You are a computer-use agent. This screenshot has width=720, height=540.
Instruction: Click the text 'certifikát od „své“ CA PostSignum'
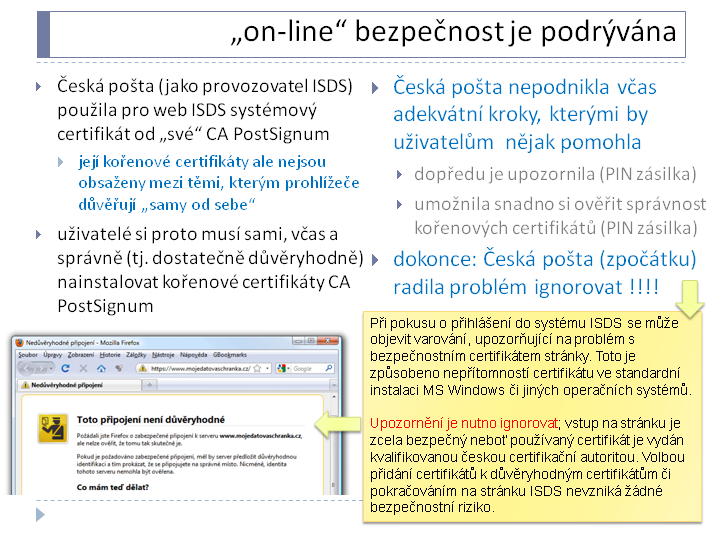coord(193,134)
